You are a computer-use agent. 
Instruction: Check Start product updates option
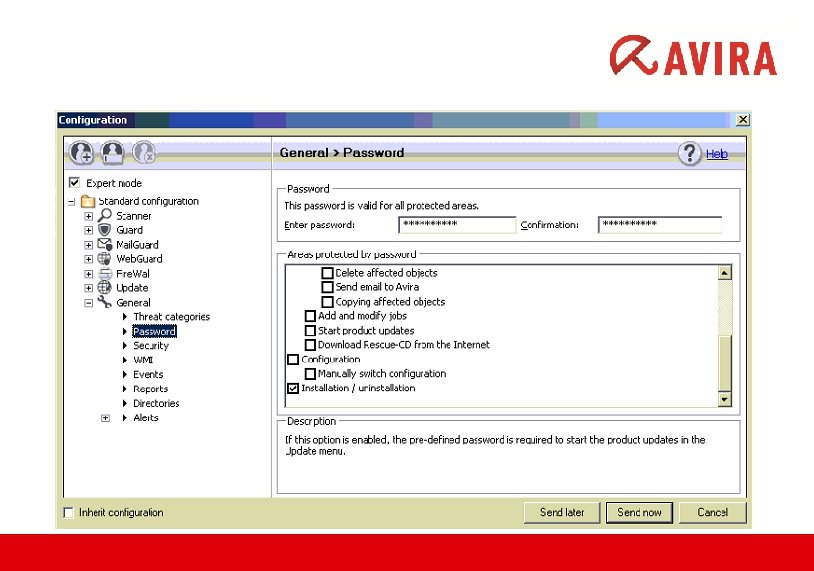click(310, 330)
